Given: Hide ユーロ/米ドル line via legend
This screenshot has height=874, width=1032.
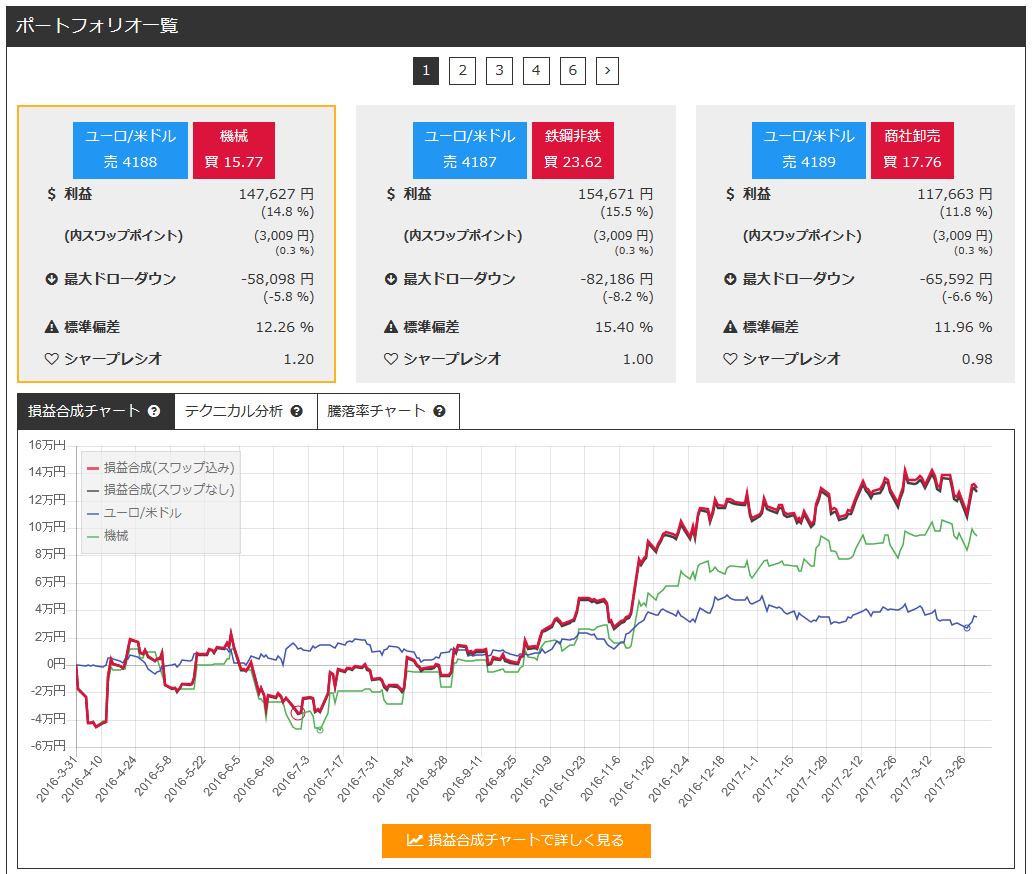Looking at the screenshot, I should [142, 513].
